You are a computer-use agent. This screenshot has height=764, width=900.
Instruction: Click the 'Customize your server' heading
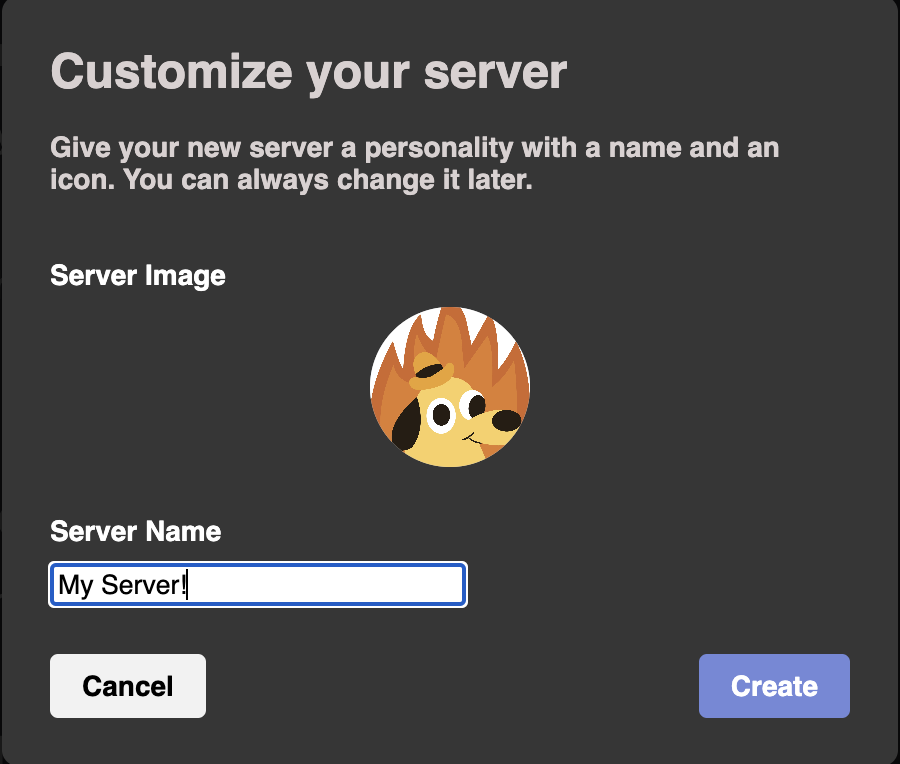click(308, 72)
